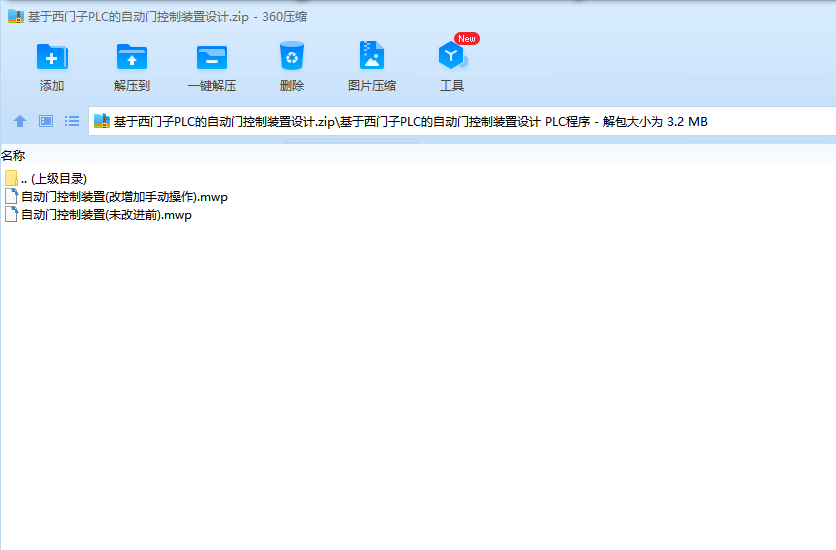Click the 一键解压 (One-click extract) icon

[x=212, y=58]
